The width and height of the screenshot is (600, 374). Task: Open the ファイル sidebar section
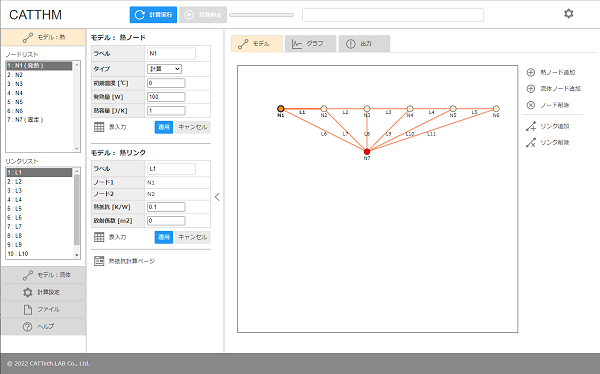click(x=43, y=309)
